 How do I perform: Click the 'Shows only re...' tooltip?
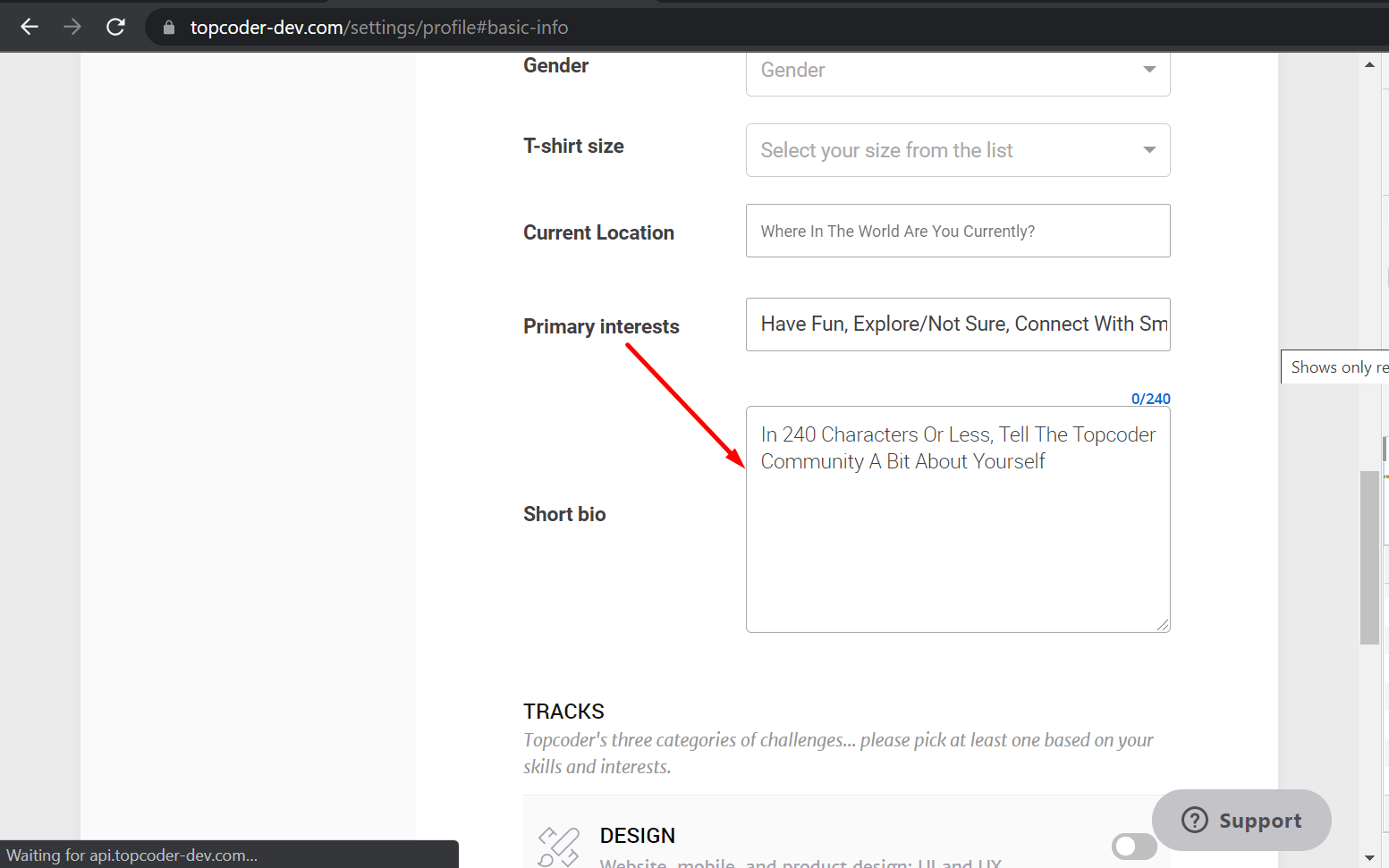click(1337, 367)
